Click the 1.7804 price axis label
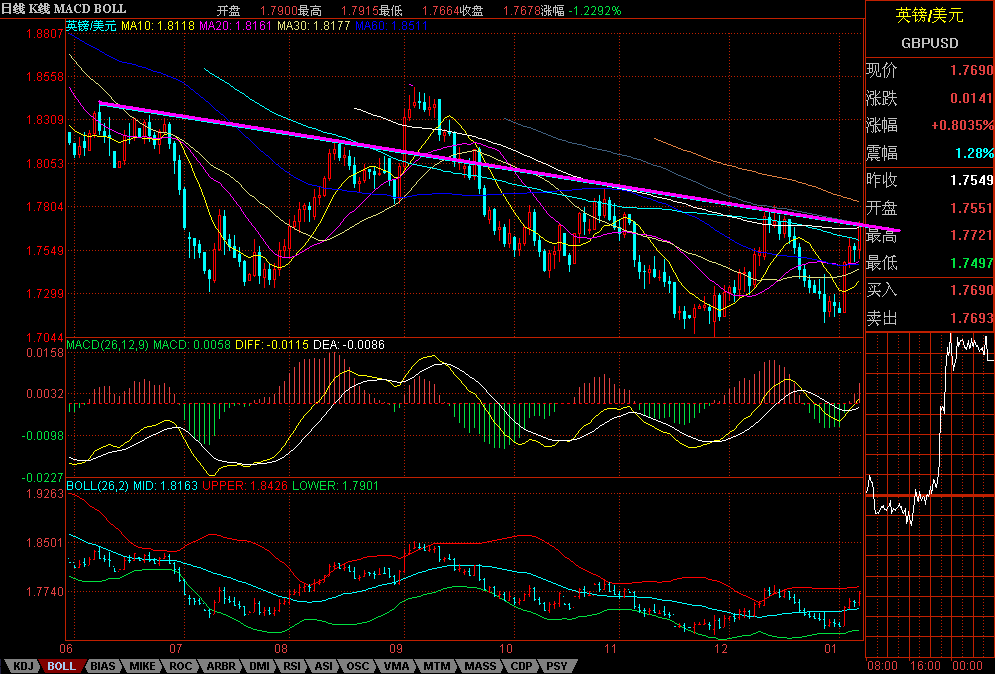 click(x=45, y=206)
